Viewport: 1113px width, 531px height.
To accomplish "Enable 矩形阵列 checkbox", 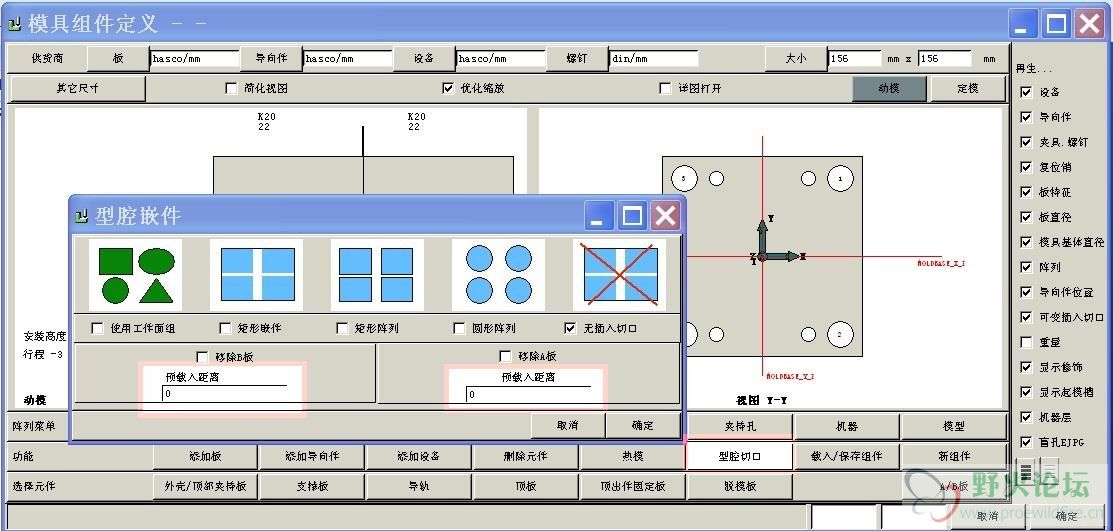I will (342, 328).
